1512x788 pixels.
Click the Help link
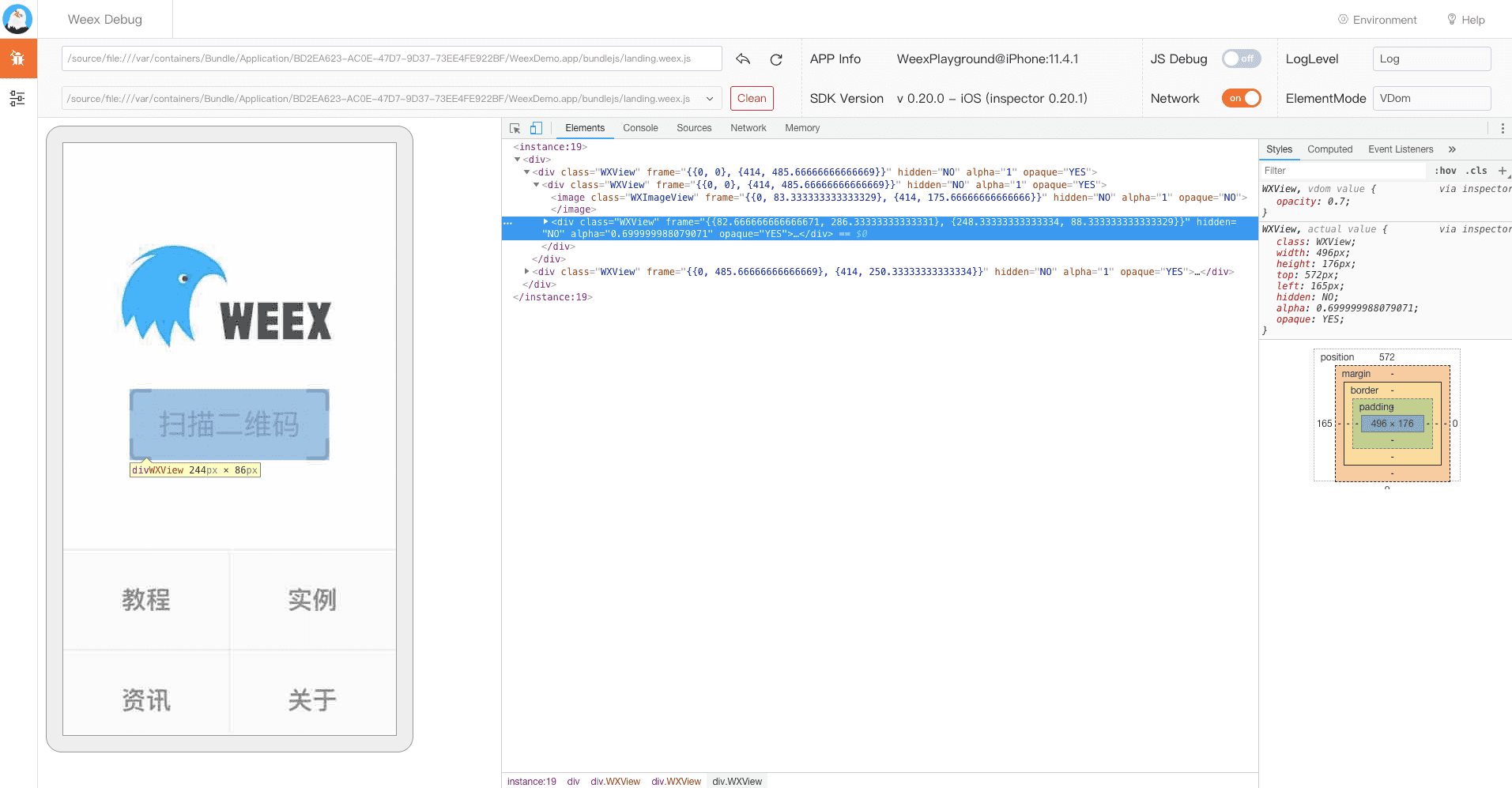coord(1465,20)
